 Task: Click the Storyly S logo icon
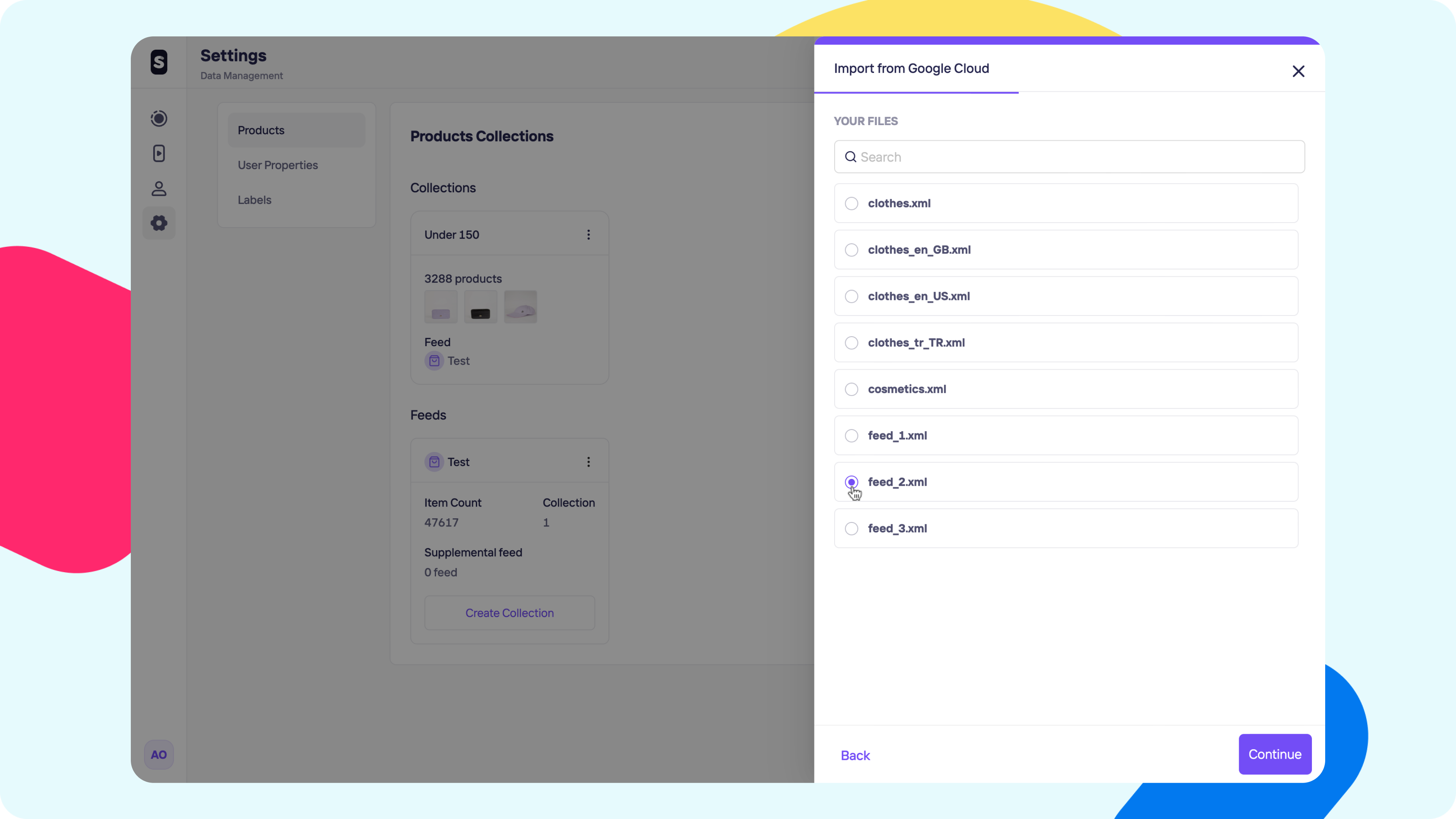(159, 62)
